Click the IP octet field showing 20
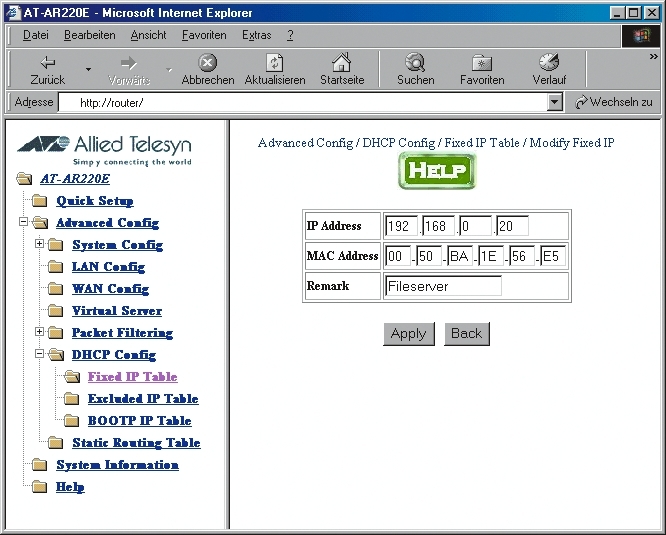 pyautogui.click(x=512, y=226)
